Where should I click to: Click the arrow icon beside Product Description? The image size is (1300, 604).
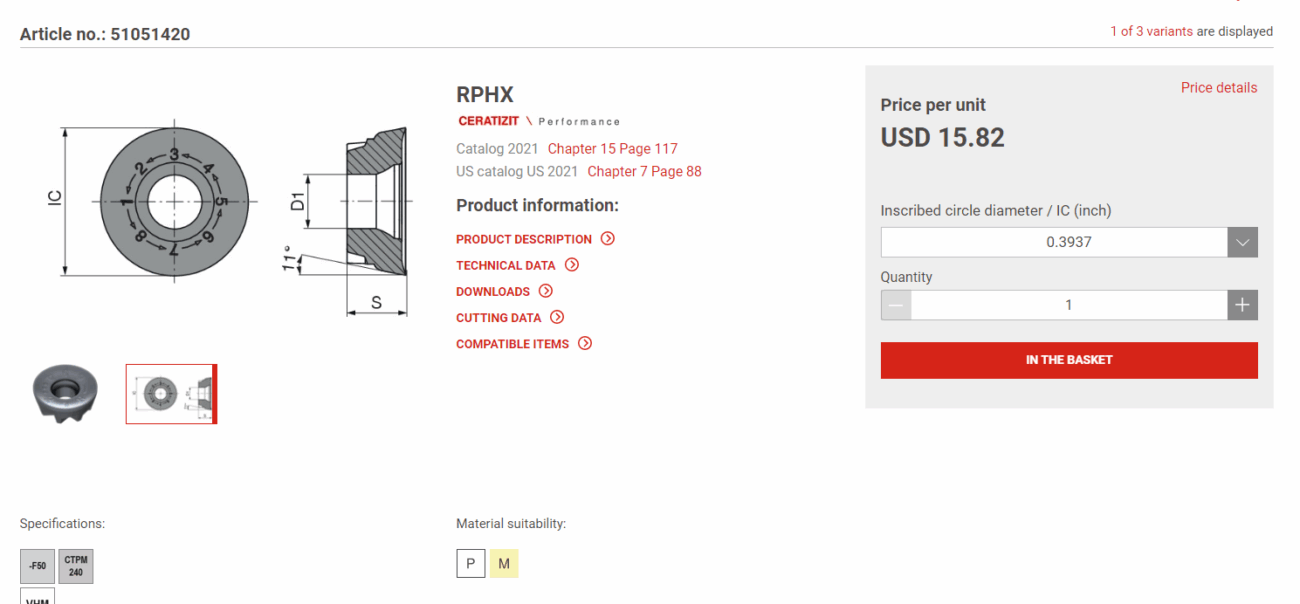pos(607,239)
